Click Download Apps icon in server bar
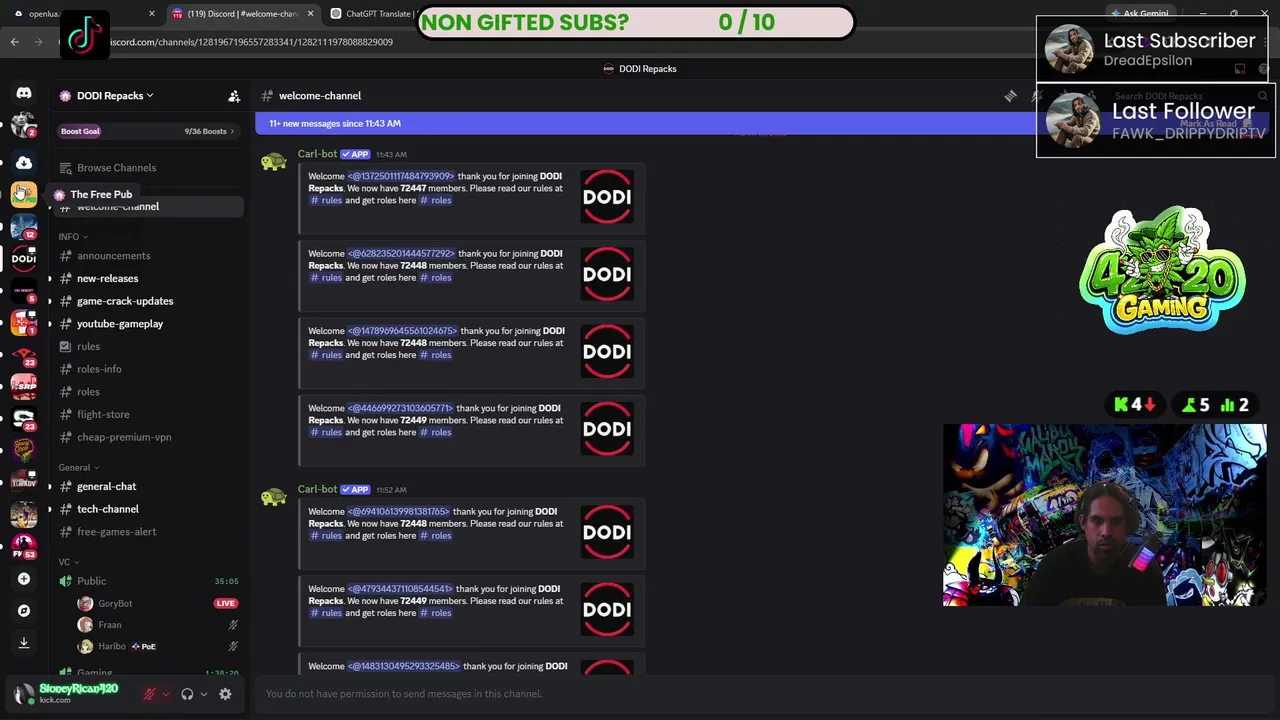Image resolution: width=1280 pixels, height=720 pixels. click(x=24, y=643)
